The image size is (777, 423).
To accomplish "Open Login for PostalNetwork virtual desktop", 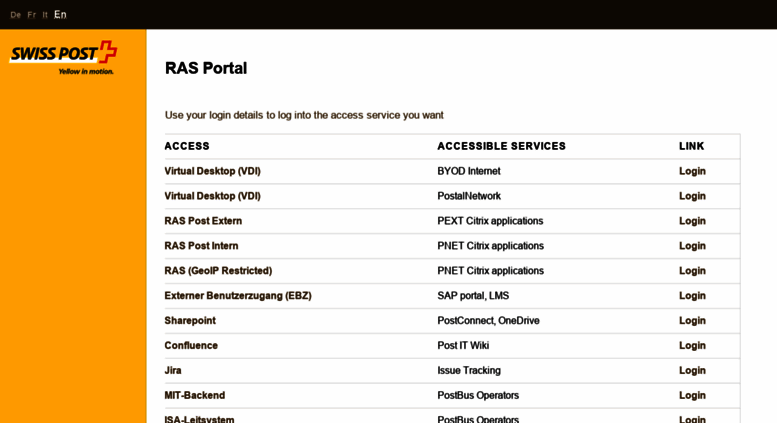I will click(692, 196).
